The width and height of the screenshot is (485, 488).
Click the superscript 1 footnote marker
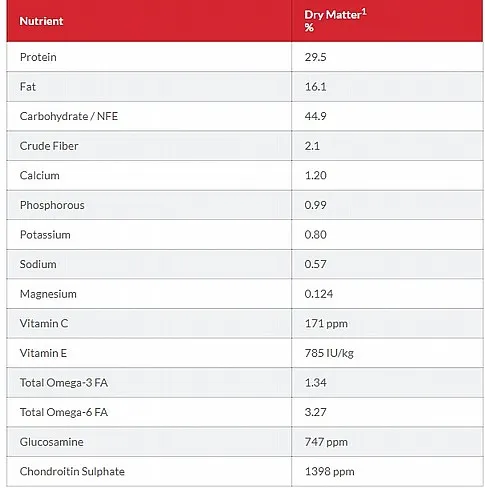(364, 12)
